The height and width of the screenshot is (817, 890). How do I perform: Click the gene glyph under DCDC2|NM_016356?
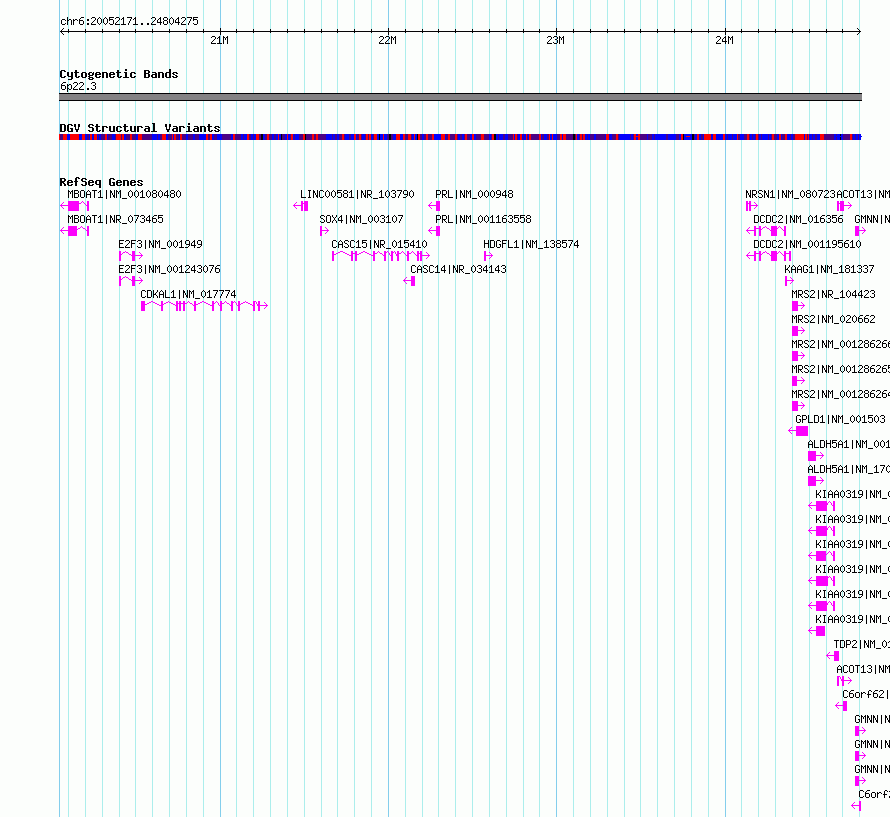click(x=766, y=231)
